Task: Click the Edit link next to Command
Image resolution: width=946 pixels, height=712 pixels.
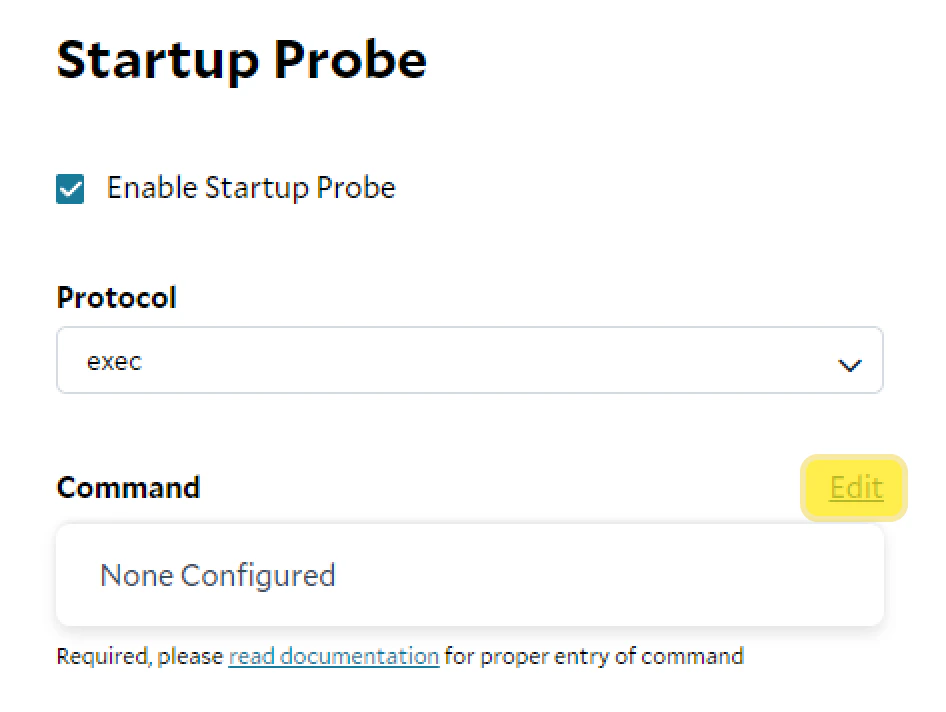Action: (855, 488)
